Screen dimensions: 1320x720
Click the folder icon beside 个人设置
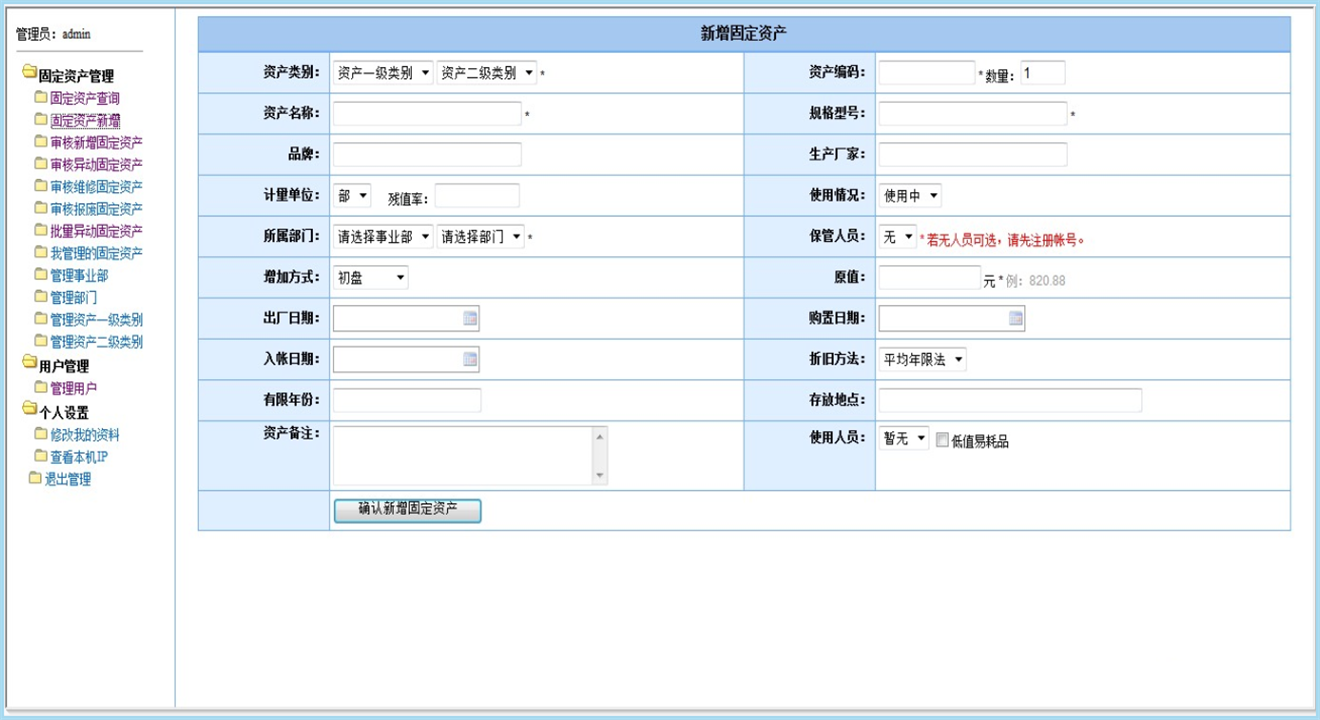(x=29, y=410)
